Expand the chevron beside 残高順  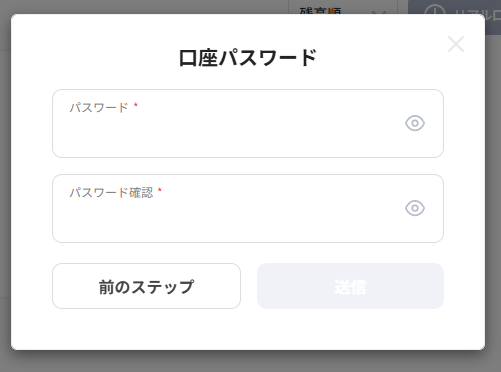[x=379, y=12]
